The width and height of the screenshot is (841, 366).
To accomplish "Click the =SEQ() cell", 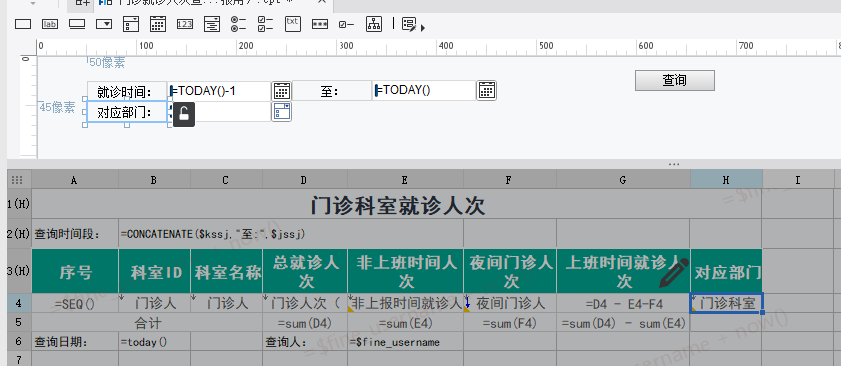I will click(75, 304).
